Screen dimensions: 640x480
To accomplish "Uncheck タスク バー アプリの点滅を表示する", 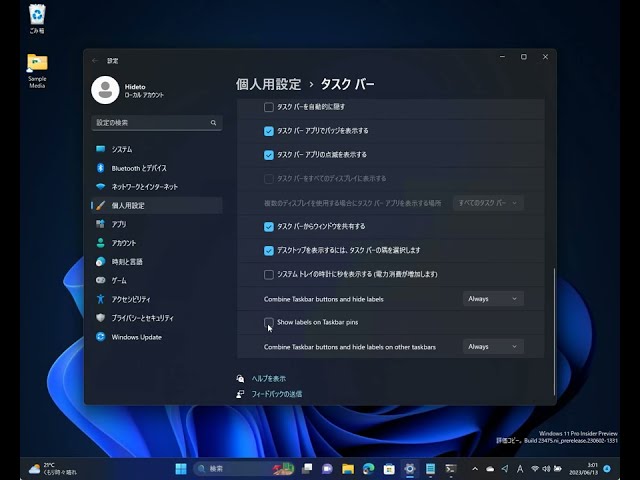I will (269, 155).
